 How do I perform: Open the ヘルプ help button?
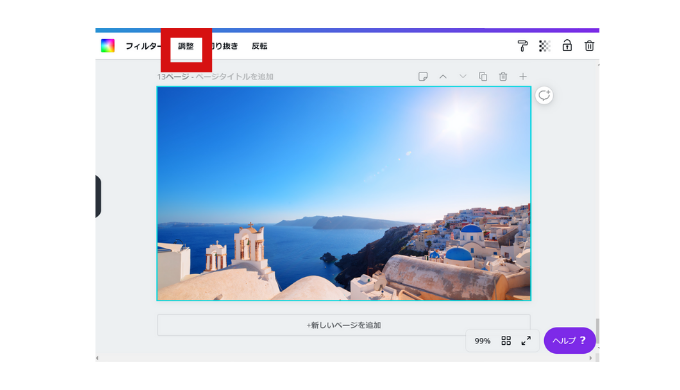pyautogui.click(x=569, y=341)
